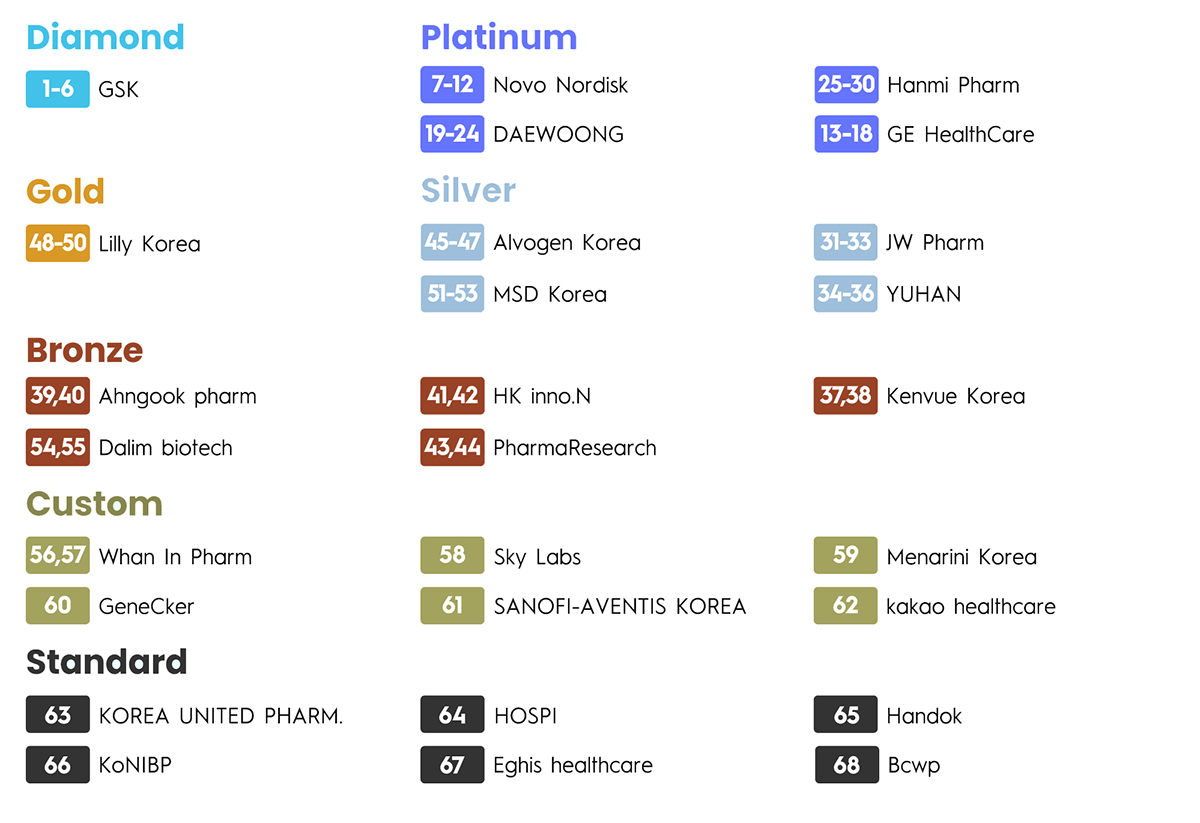Click the 63 Korea United Pharm badge

click(58, 716)
